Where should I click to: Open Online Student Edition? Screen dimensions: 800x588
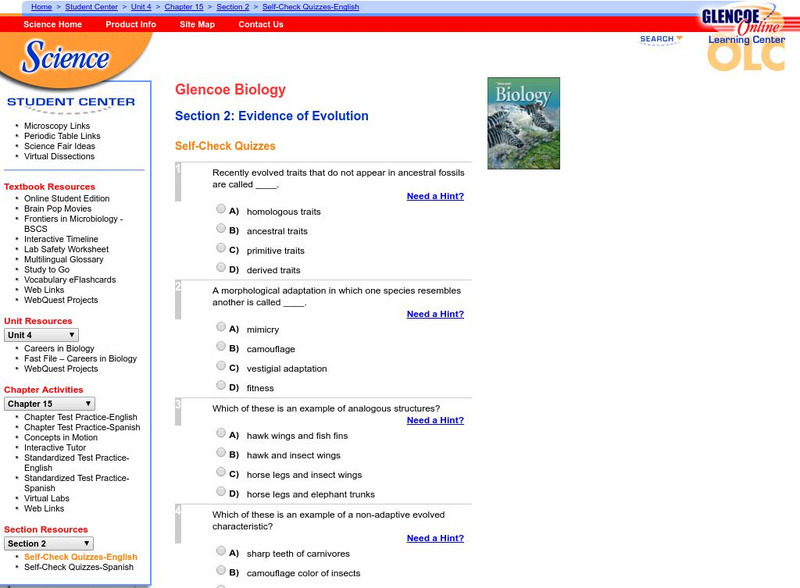pos(67,198)
